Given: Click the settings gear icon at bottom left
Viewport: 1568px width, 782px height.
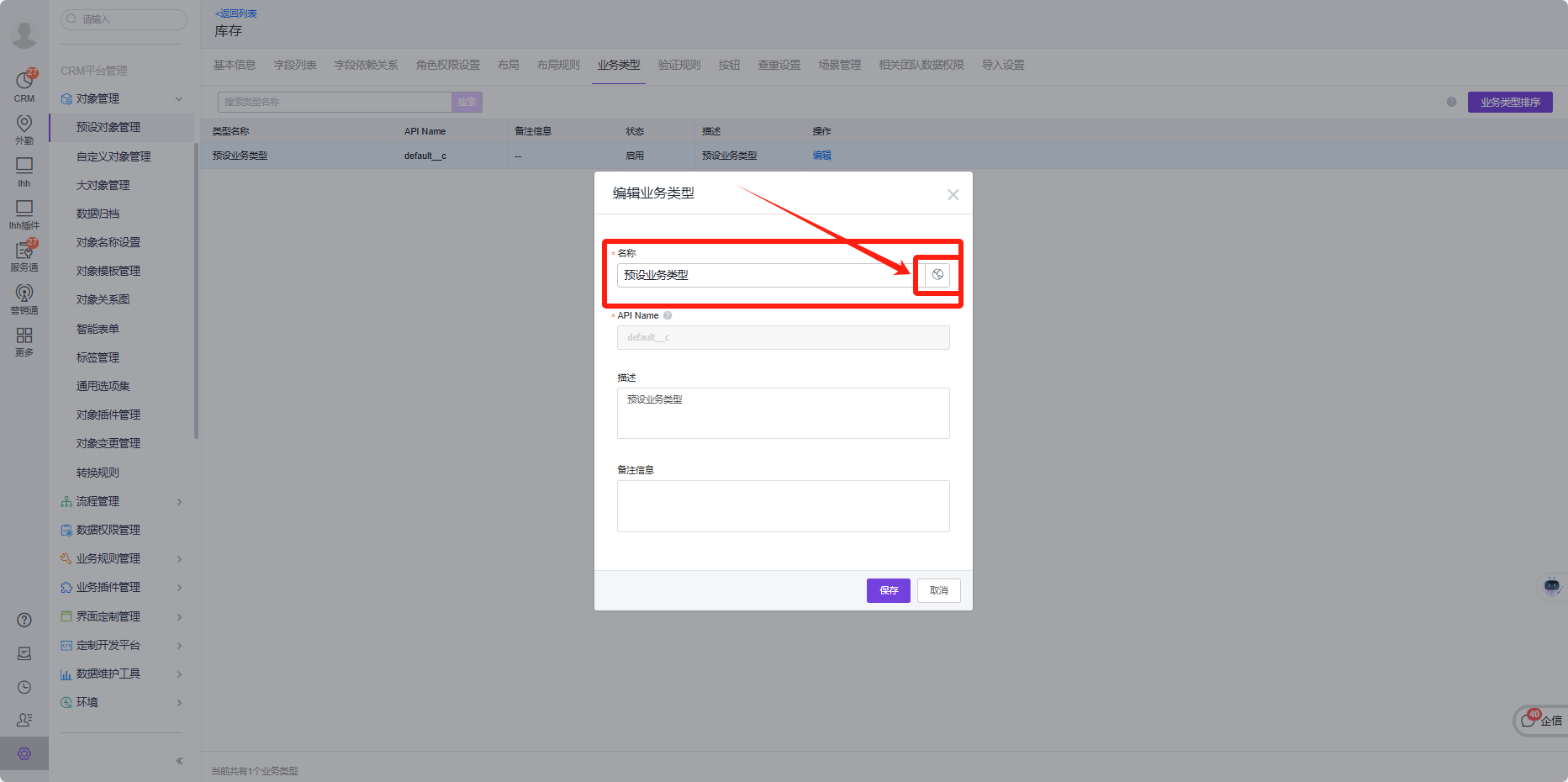Looking at the screenshot, I should (24, 753).
